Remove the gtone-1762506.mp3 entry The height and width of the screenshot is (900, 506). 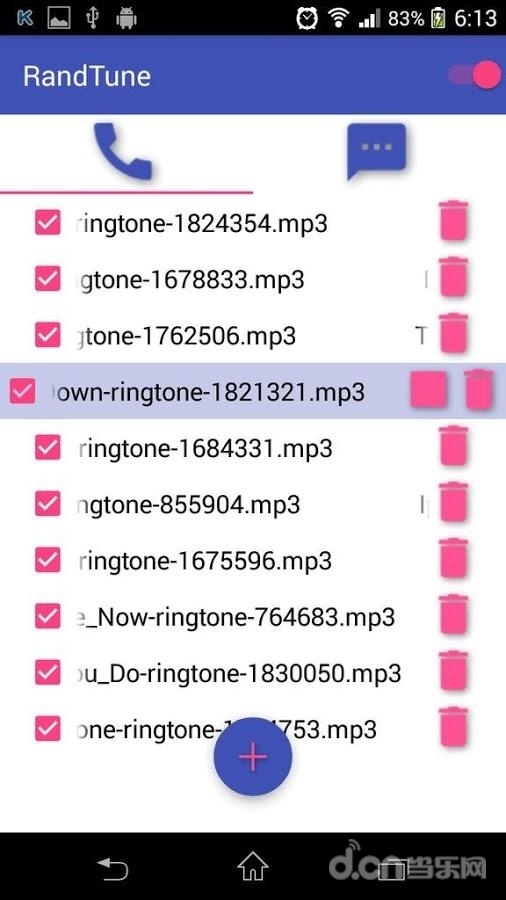[x=454, y=333]
